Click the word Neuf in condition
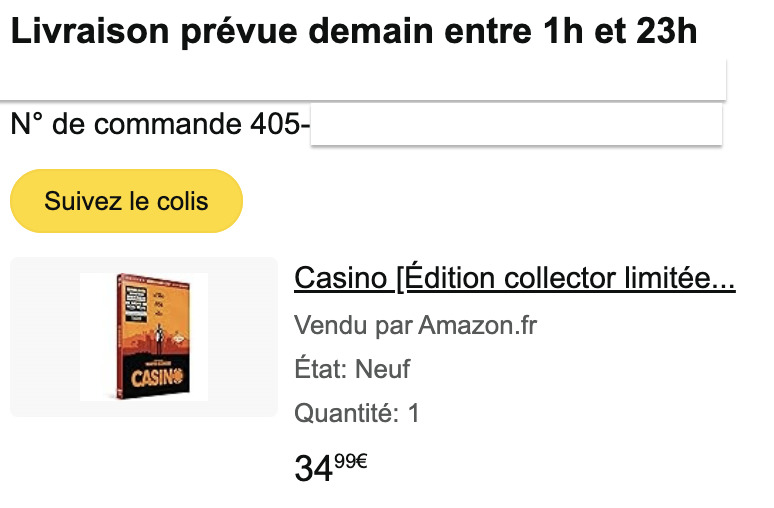 click(382, 369)
